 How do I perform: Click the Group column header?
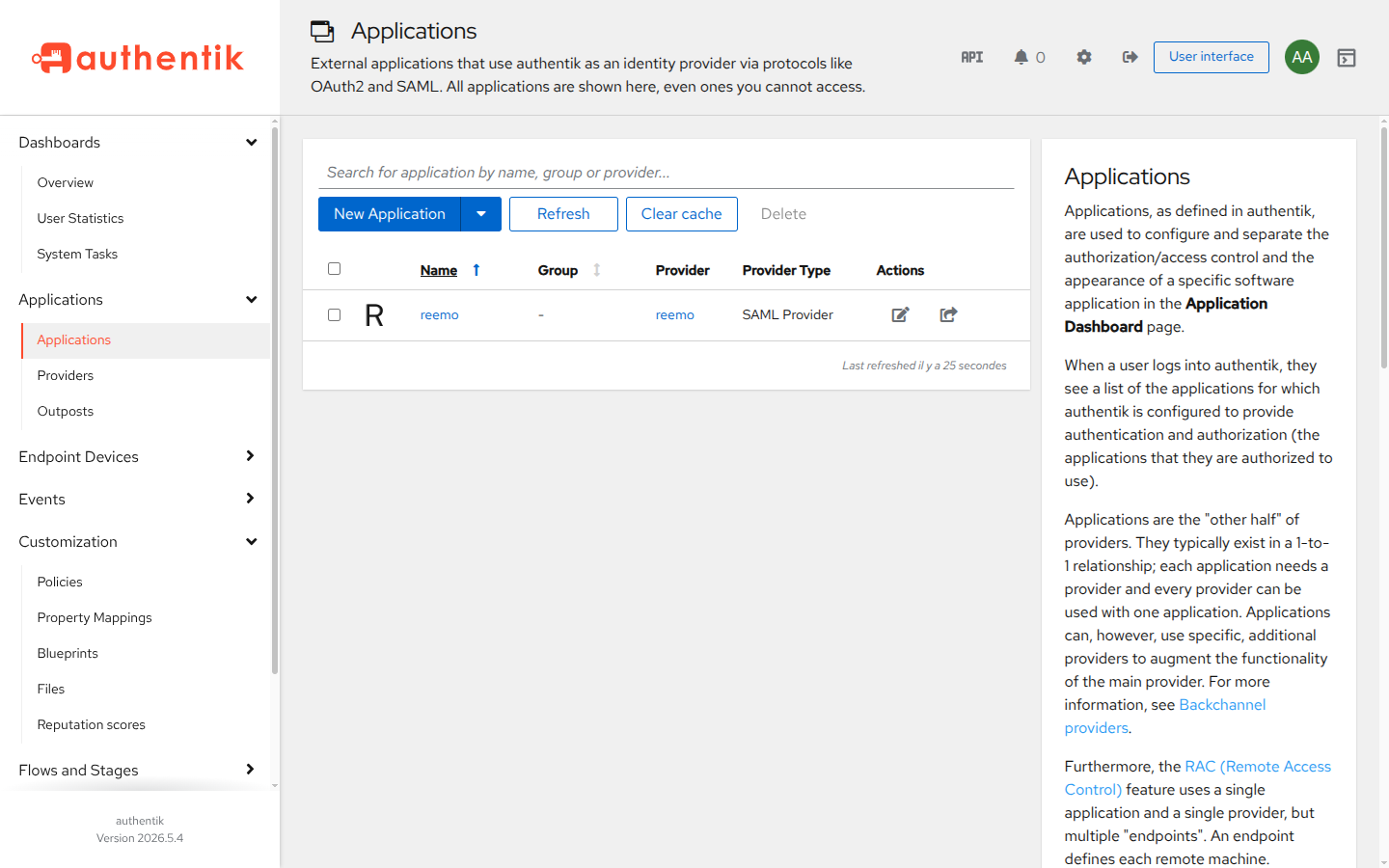click(x=558, y=270)
